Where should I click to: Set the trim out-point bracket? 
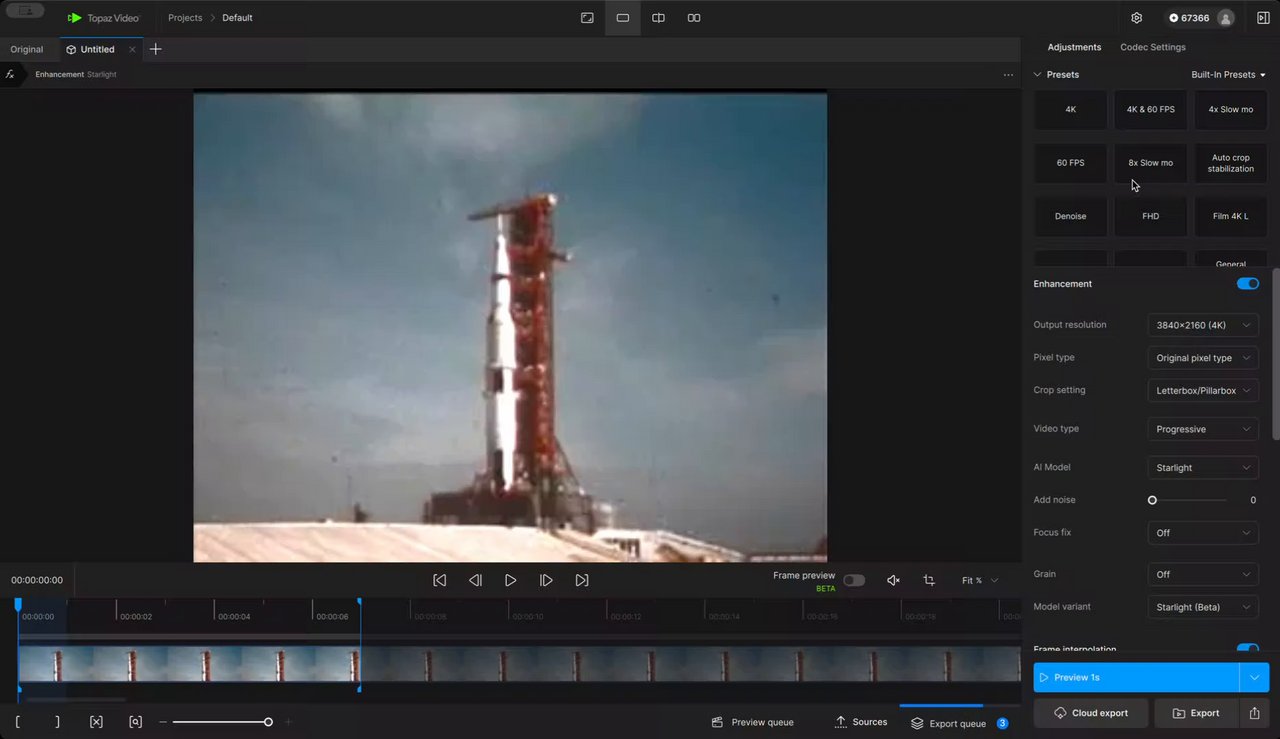pyautogui.click(x=57, y=722)
